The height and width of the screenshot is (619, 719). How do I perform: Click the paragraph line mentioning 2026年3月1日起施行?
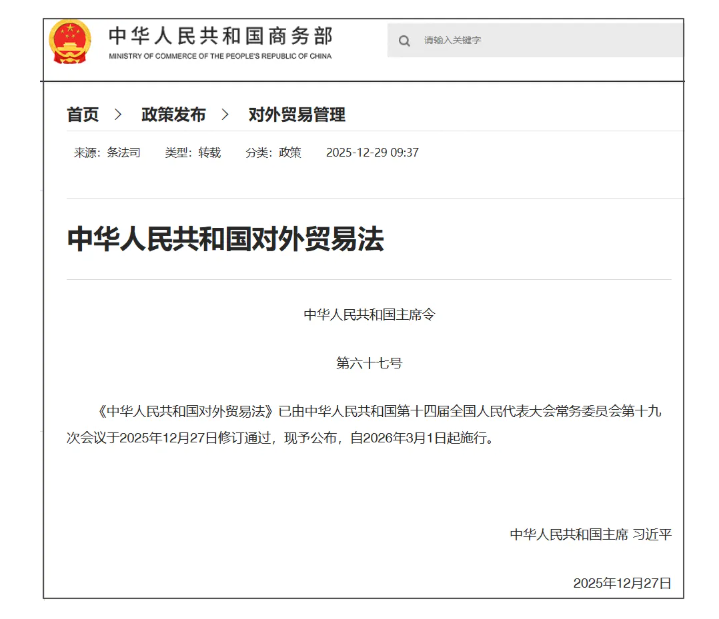pyautogui.click(x=282, y=438)
